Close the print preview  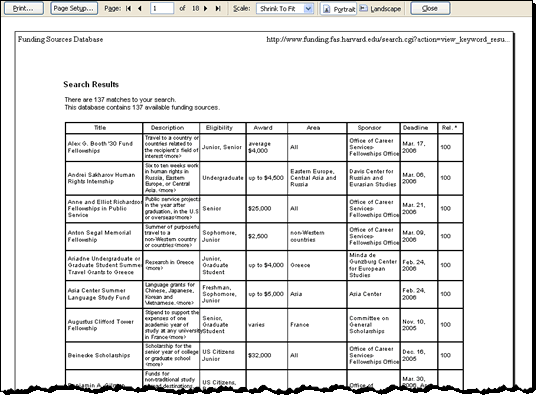click(x=430, y=9)
